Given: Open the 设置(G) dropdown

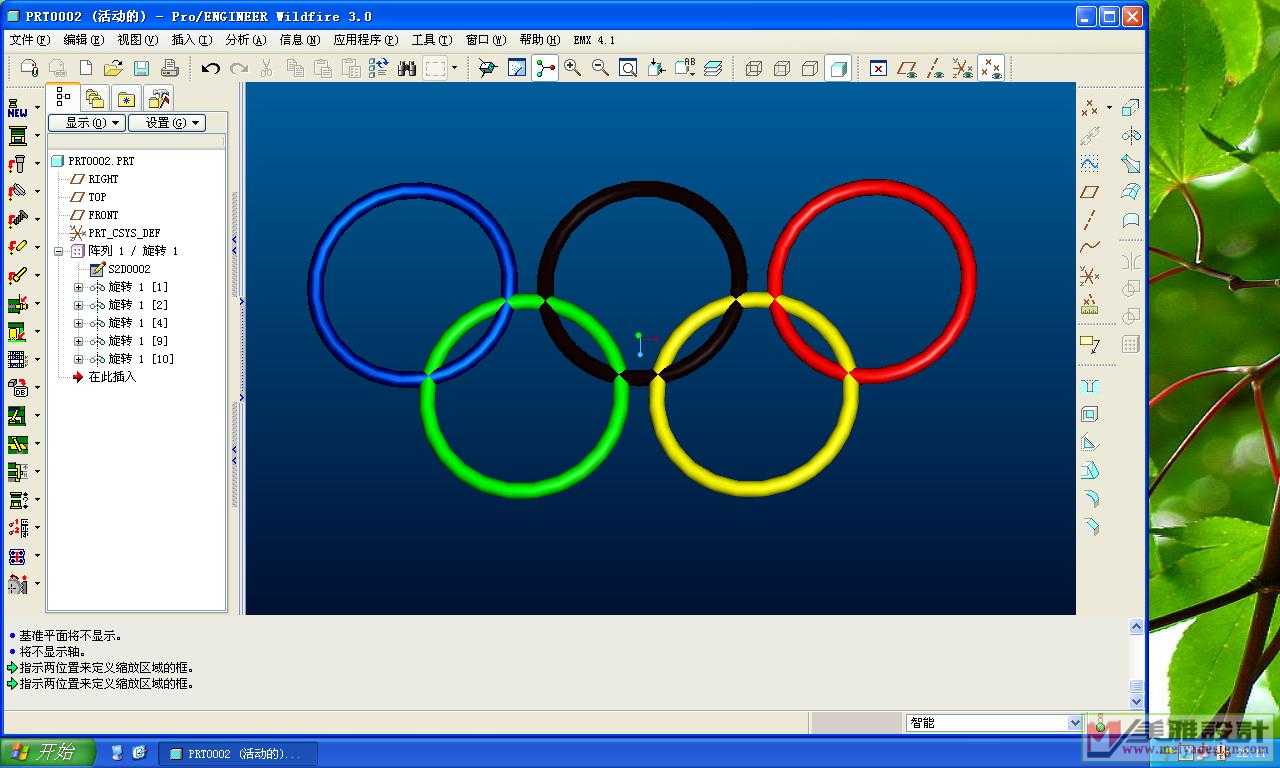Looking at the screenshot, I should click(166, 123).
